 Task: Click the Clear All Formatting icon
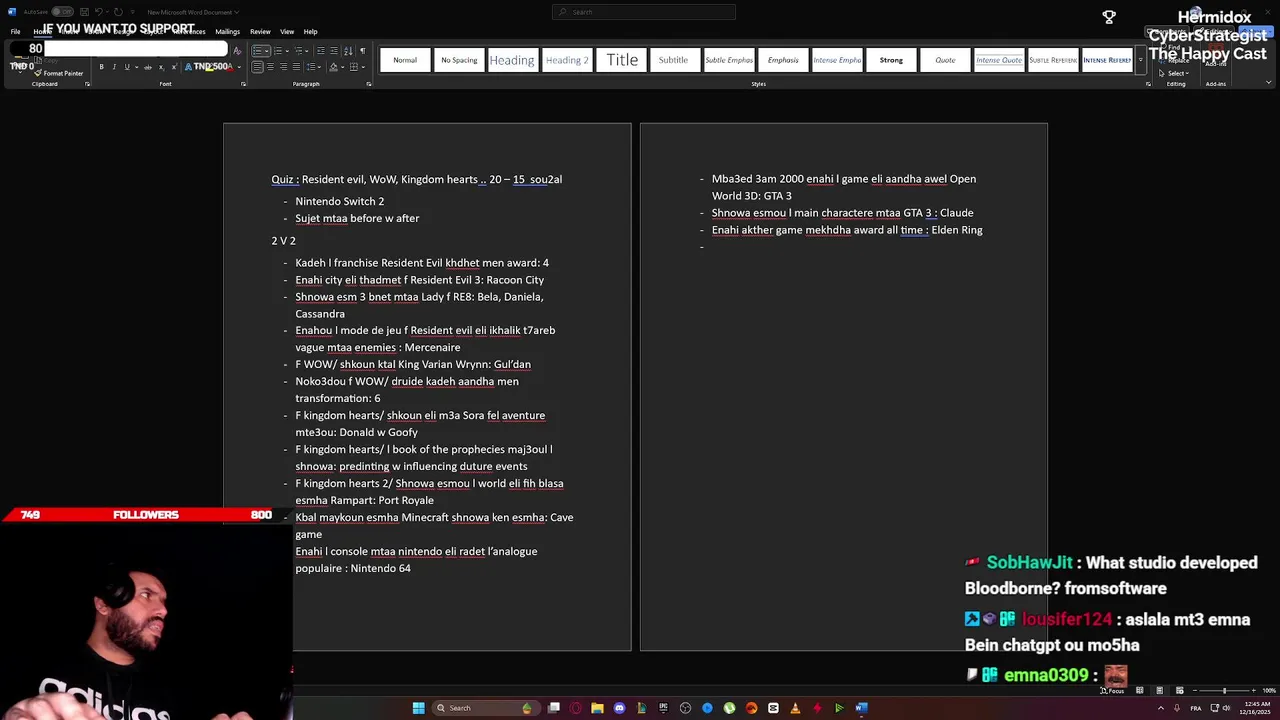pos(237,51)
